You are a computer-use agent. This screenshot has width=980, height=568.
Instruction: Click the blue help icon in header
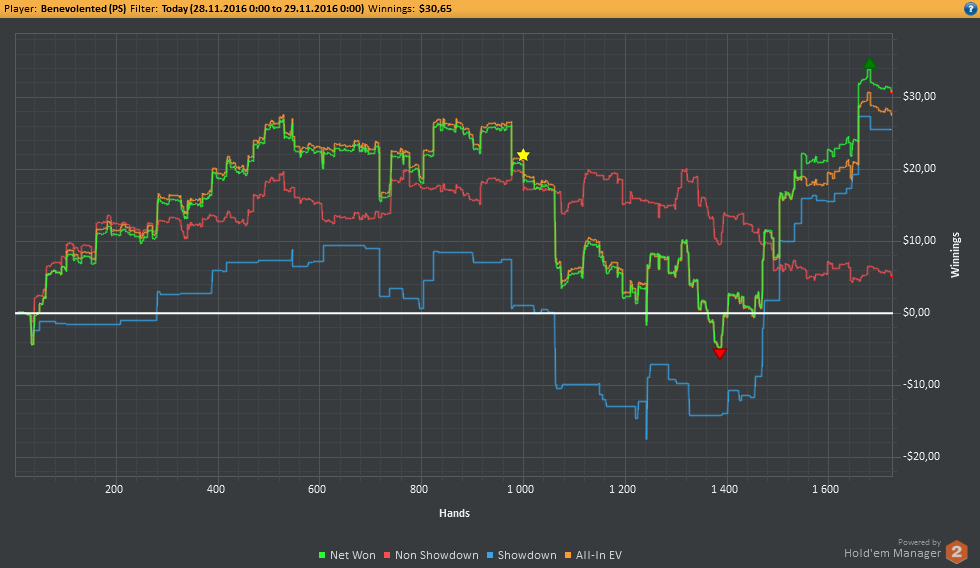click(x=970, y=9)
